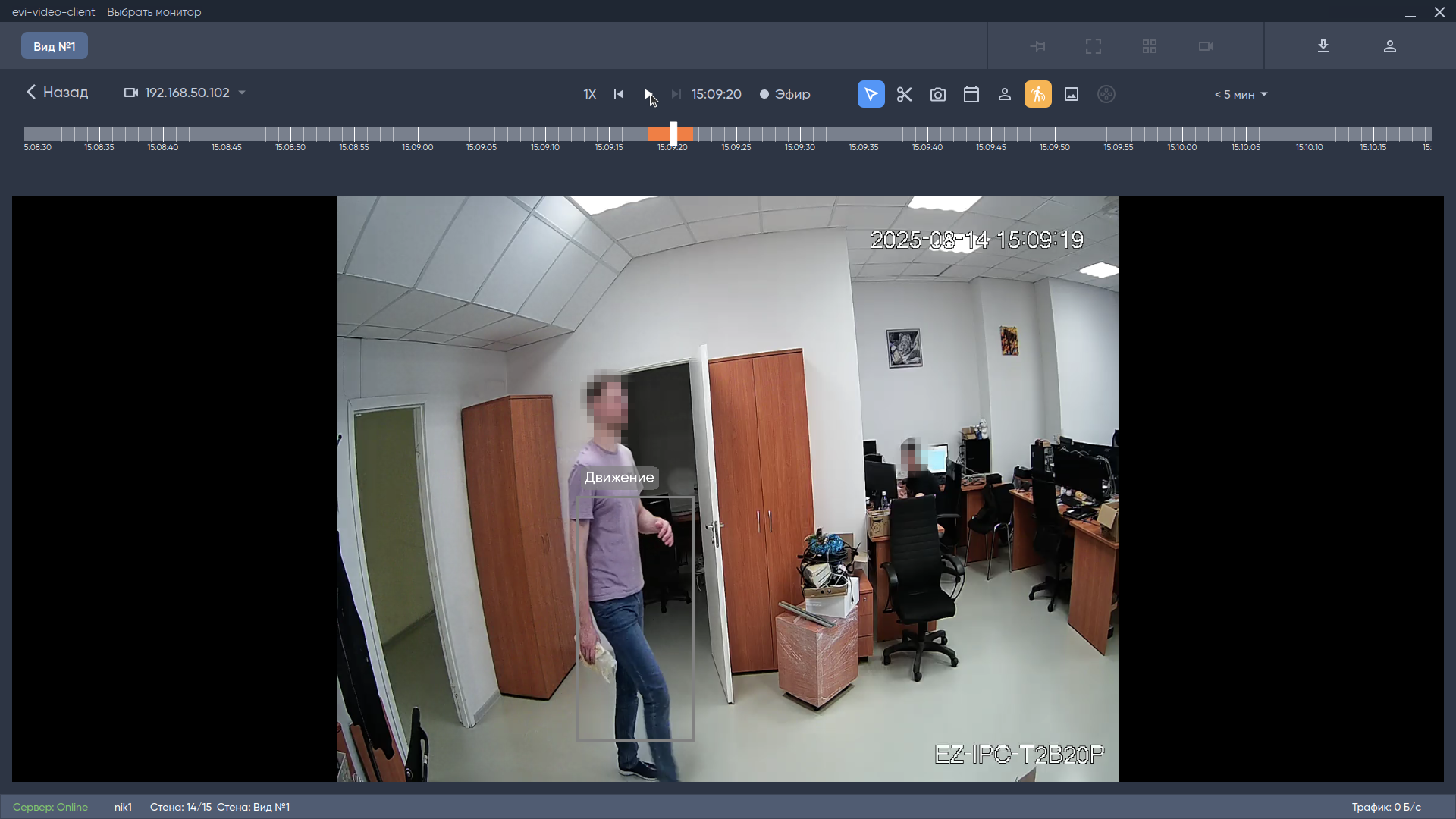Jump to previous frame
Screen dimensions: 1456x819
(619, 94)
